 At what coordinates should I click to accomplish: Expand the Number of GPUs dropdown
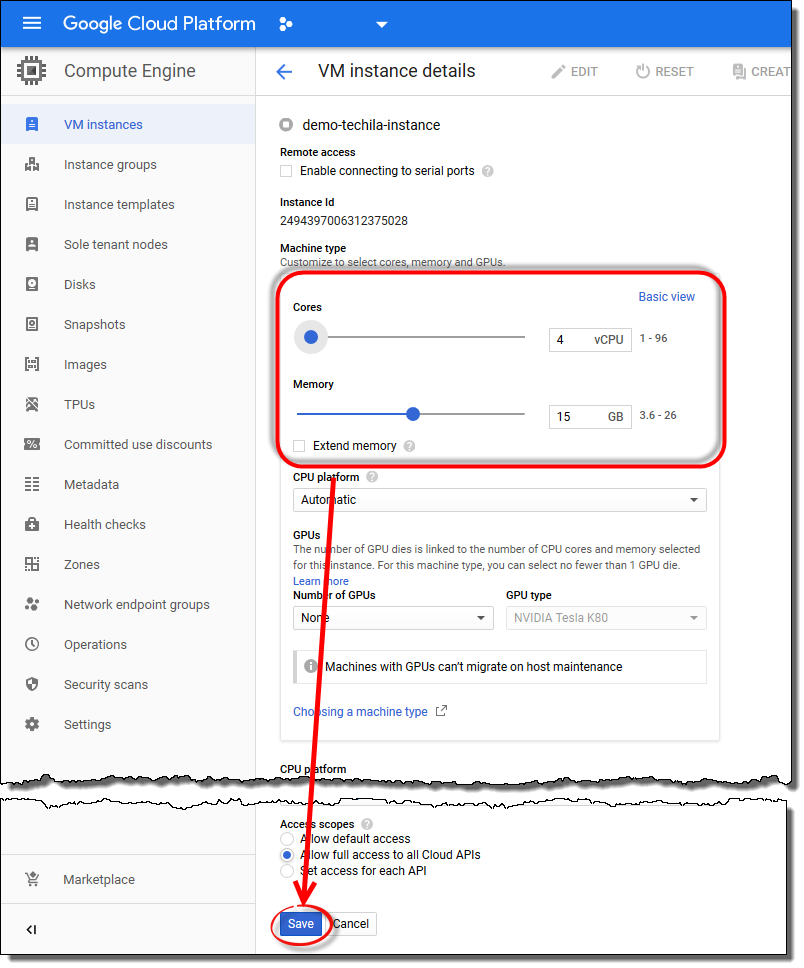click(393, 618)
